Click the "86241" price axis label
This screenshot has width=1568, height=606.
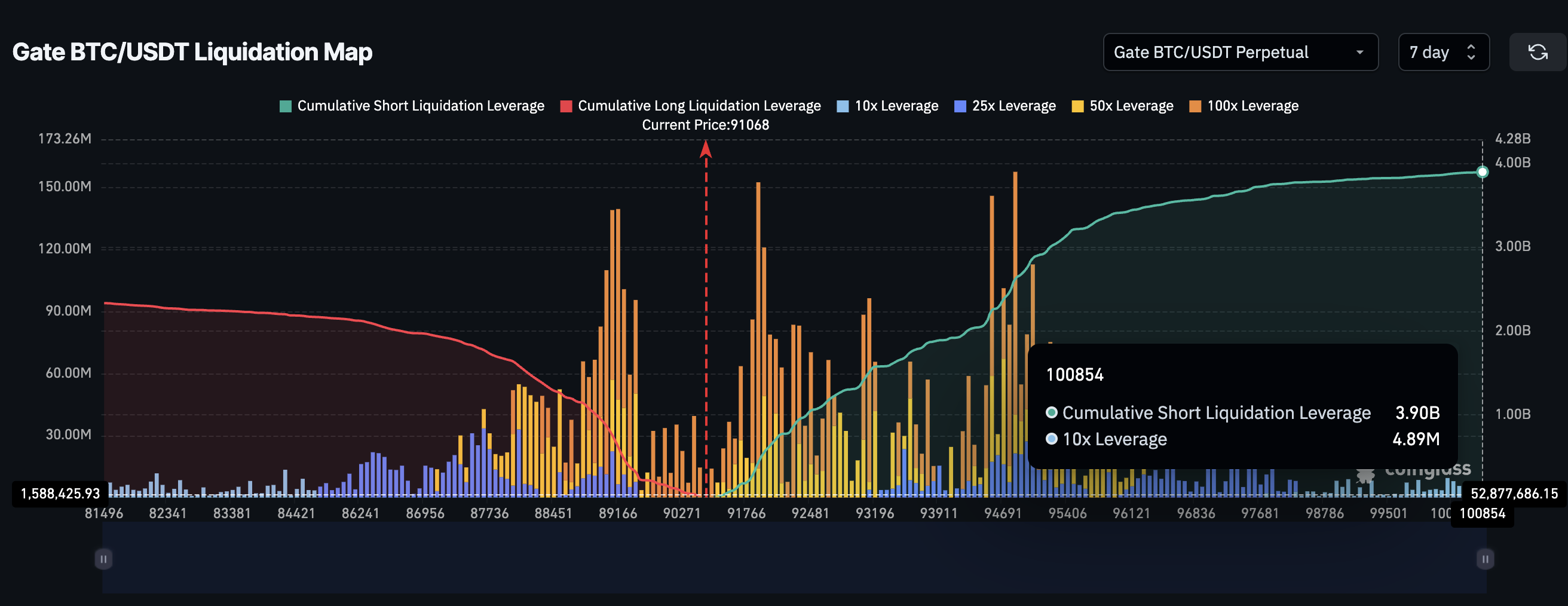[360, 513]
